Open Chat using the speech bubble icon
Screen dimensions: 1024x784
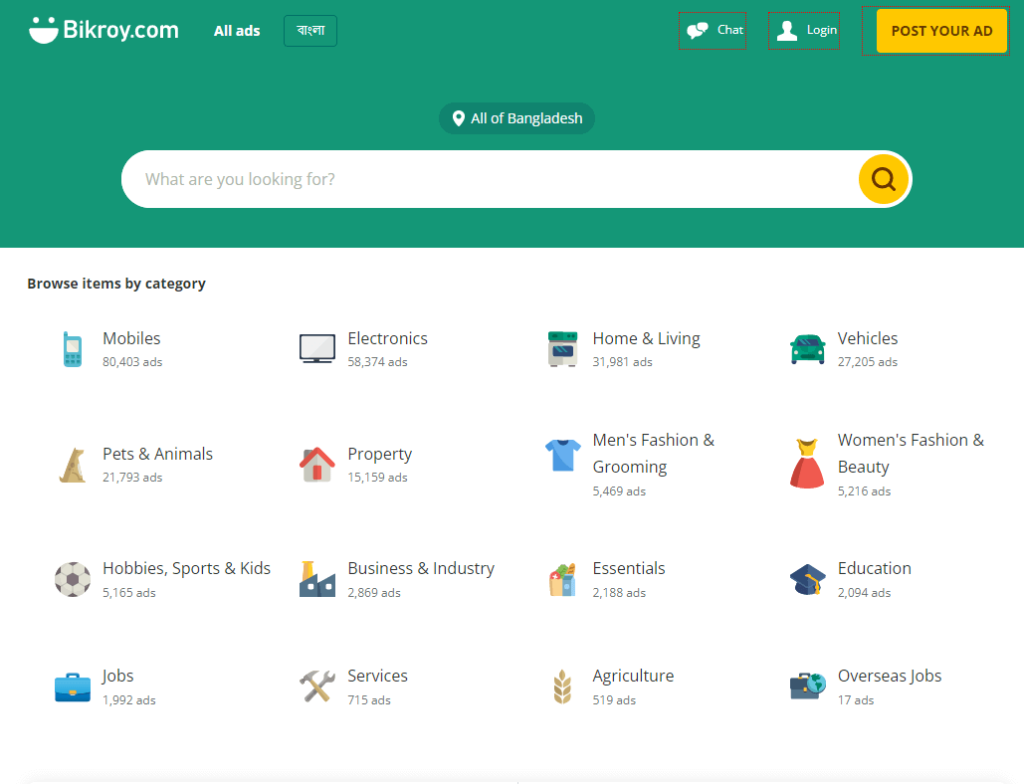tap(711, 30)
